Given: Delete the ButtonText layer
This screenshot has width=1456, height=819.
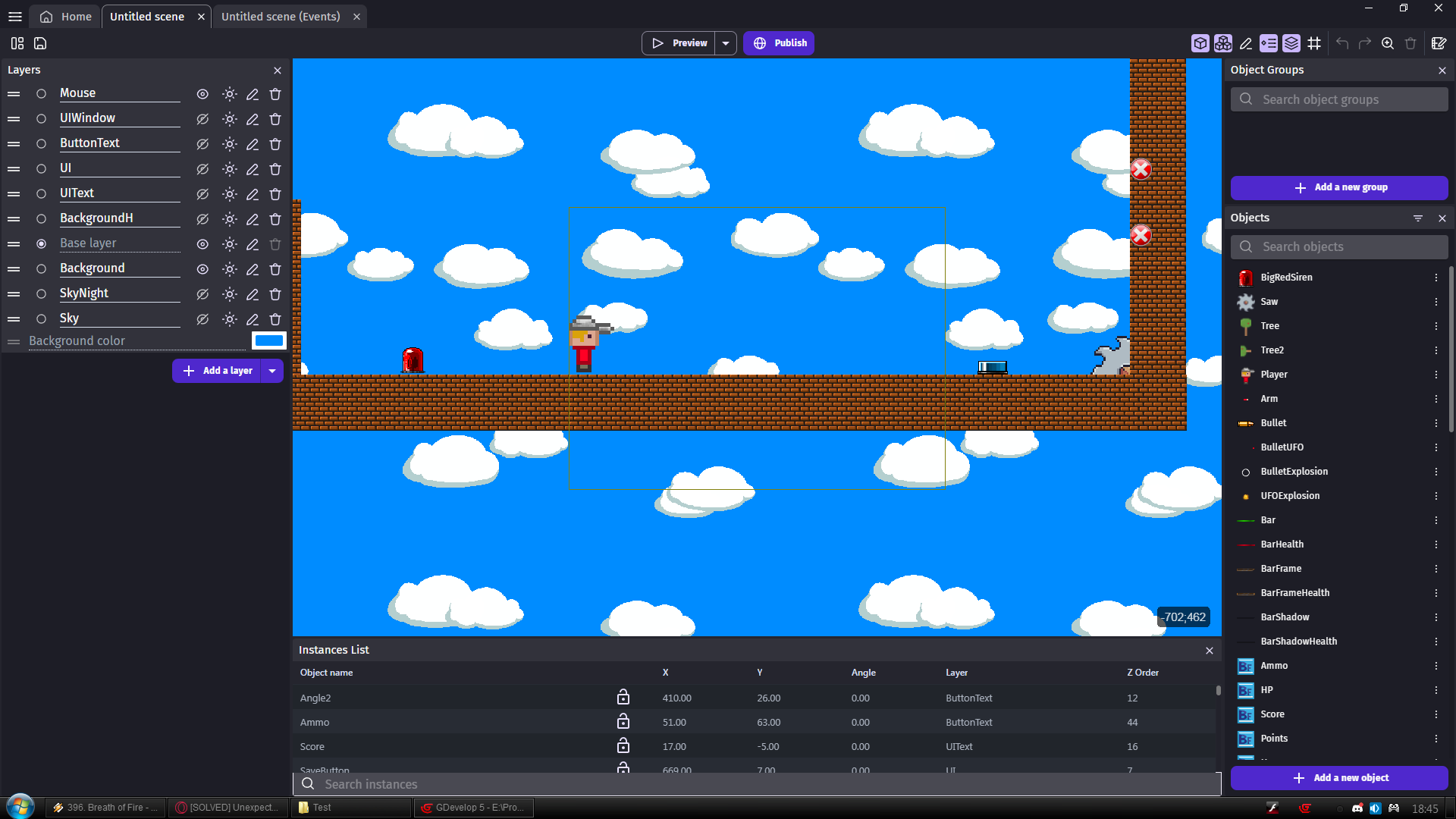Looking at the screenshot, I should pos(275,144).
